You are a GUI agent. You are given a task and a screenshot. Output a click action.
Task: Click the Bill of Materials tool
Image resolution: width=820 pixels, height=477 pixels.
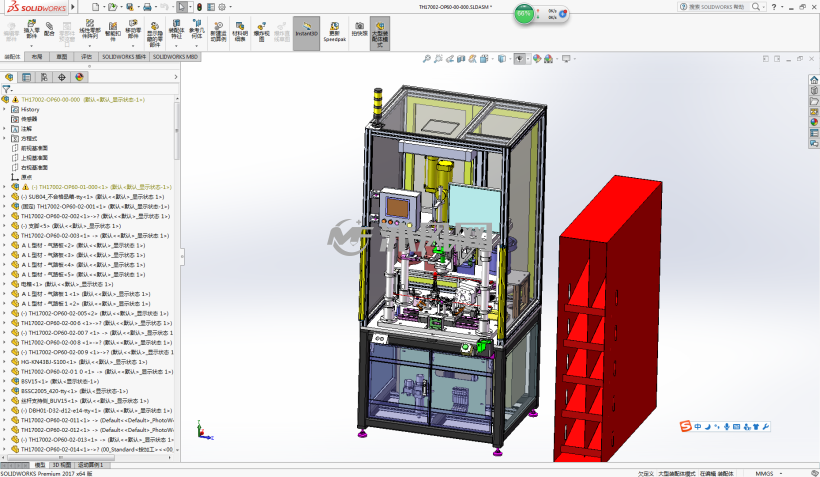click(240, 32)
